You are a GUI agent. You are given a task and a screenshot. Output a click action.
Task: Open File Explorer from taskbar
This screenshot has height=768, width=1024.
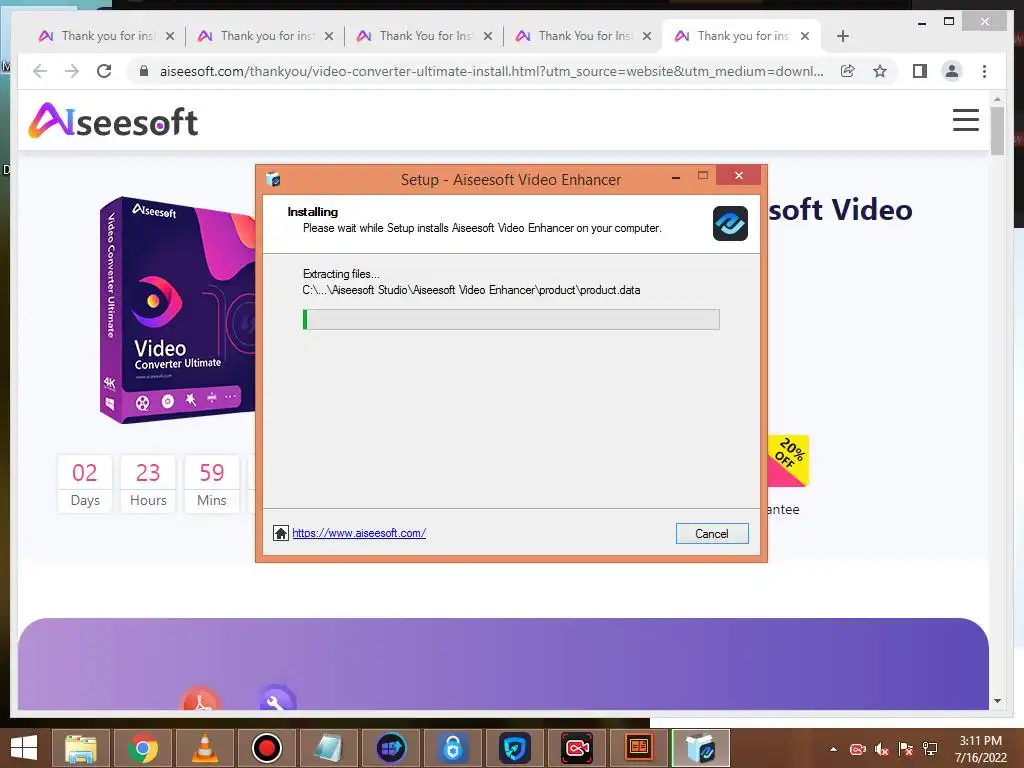80,748
